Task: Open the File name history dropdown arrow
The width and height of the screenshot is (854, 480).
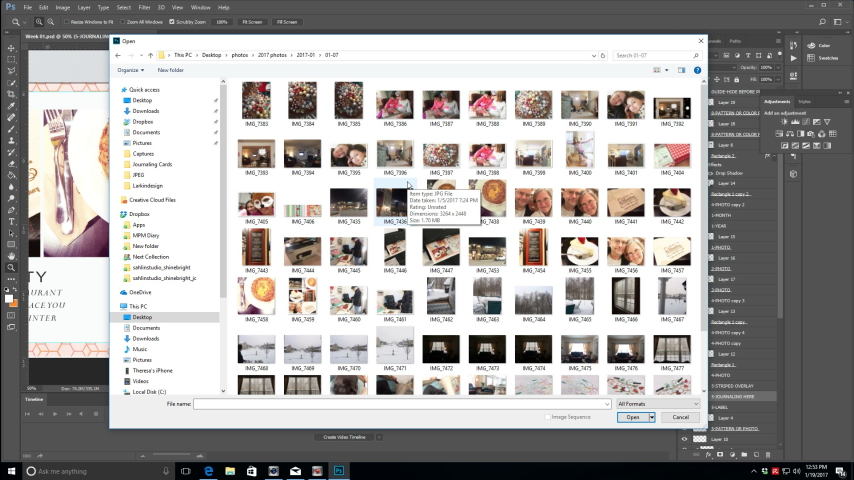Action: [x=607, y=404]
